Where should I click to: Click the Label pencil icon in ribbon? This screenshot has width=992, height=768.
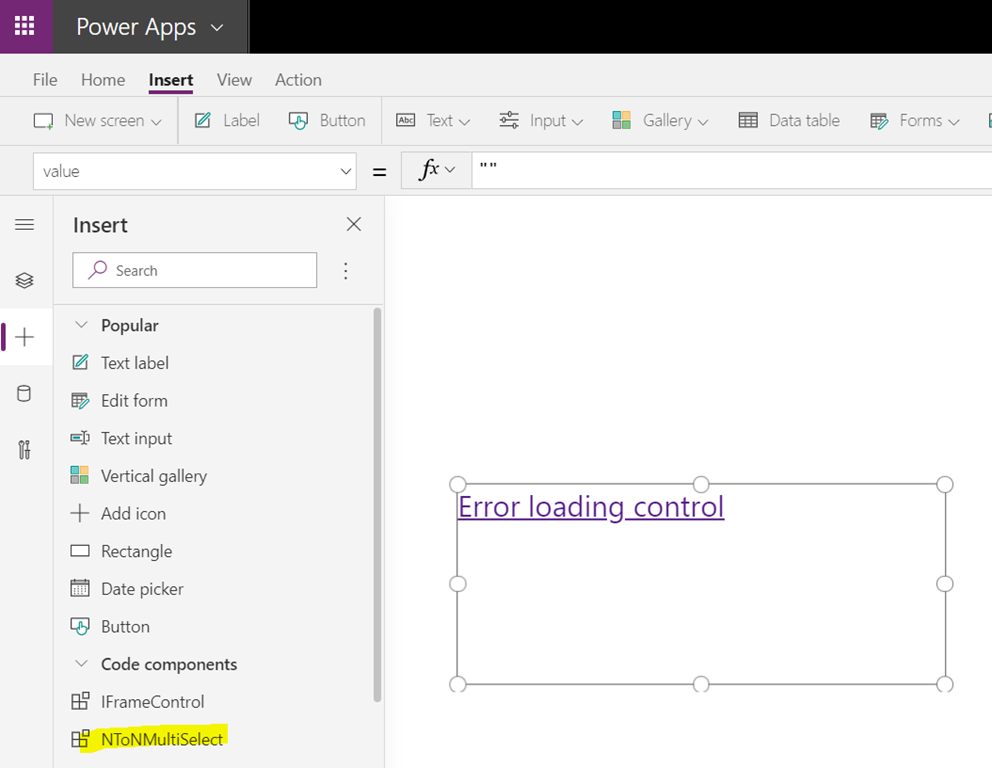[x=202, y=120]
